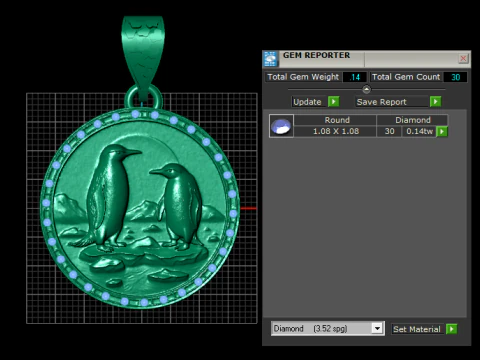Click the green arrow beside Update
This screenshot has width=480, height=360.
coord(334,101)
